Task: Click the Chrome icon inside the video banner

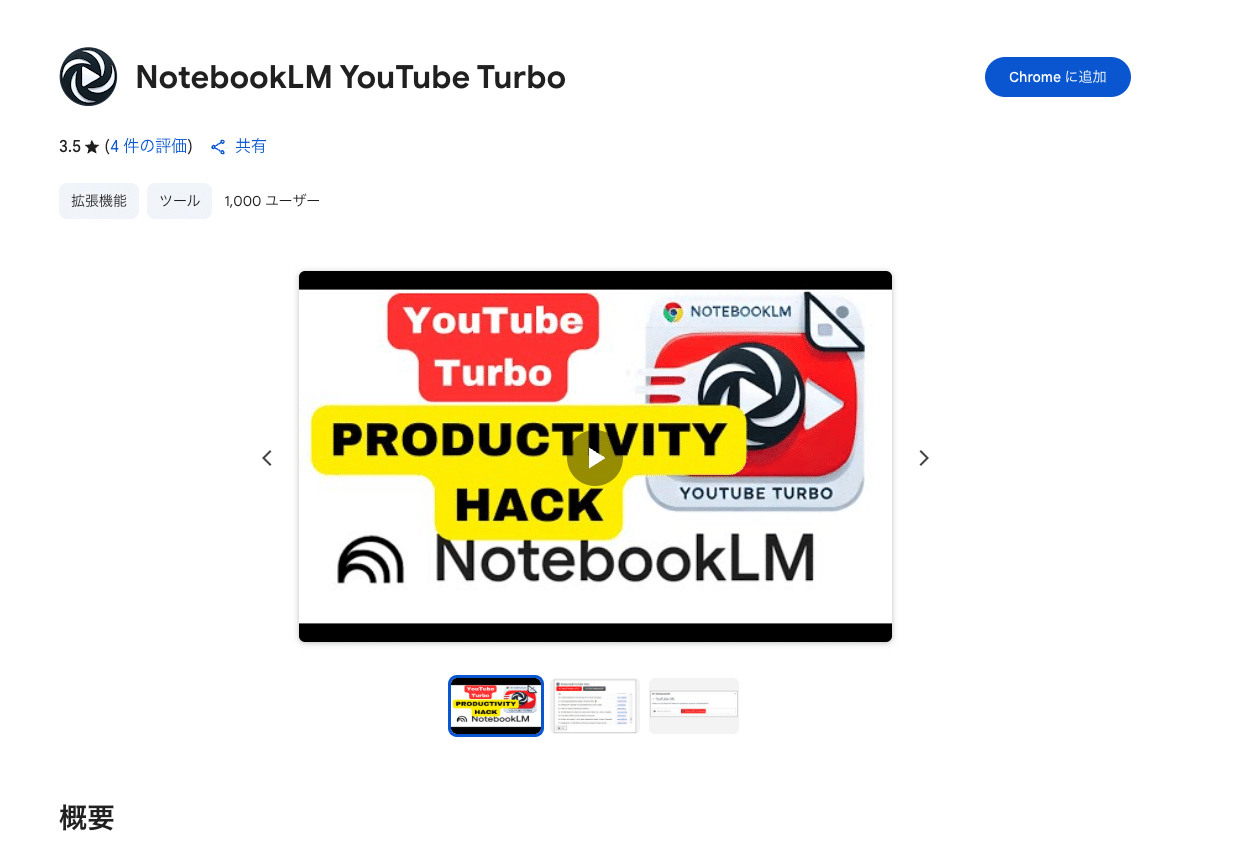Action: coord(673,312)
